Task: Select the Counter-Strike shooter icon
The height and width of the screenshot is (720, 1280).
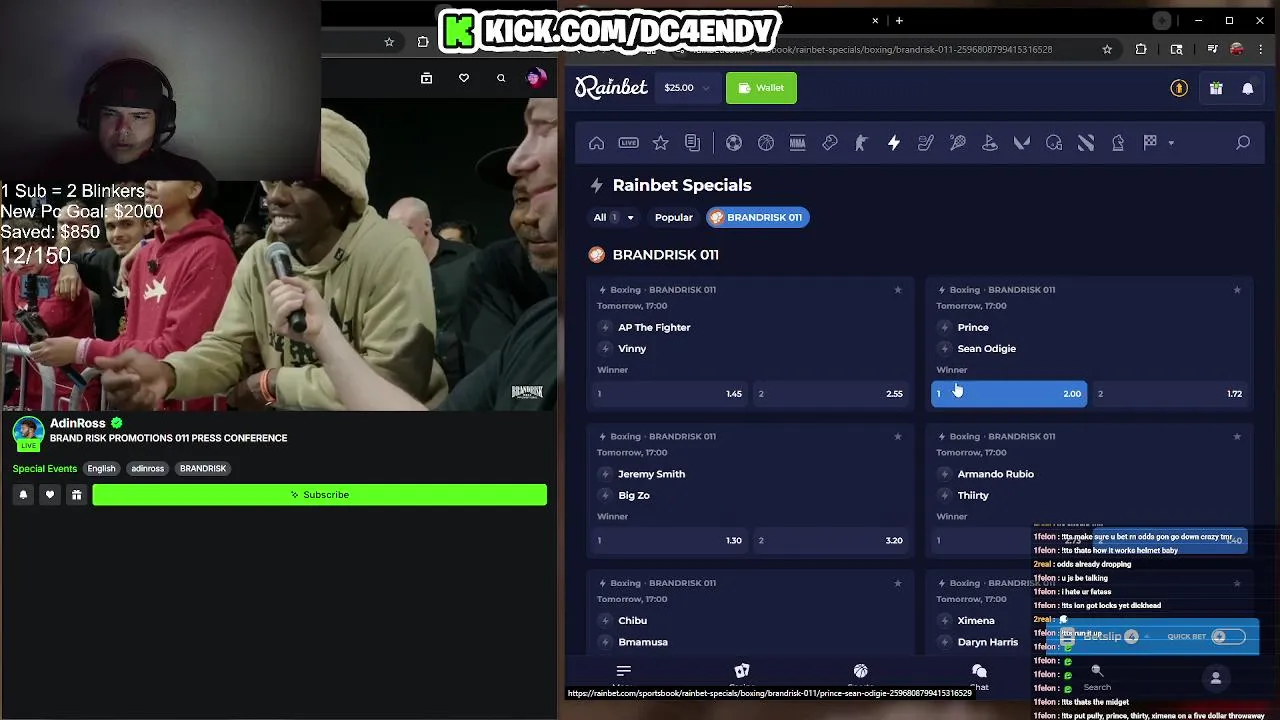Action: click(x=861, y=143)
